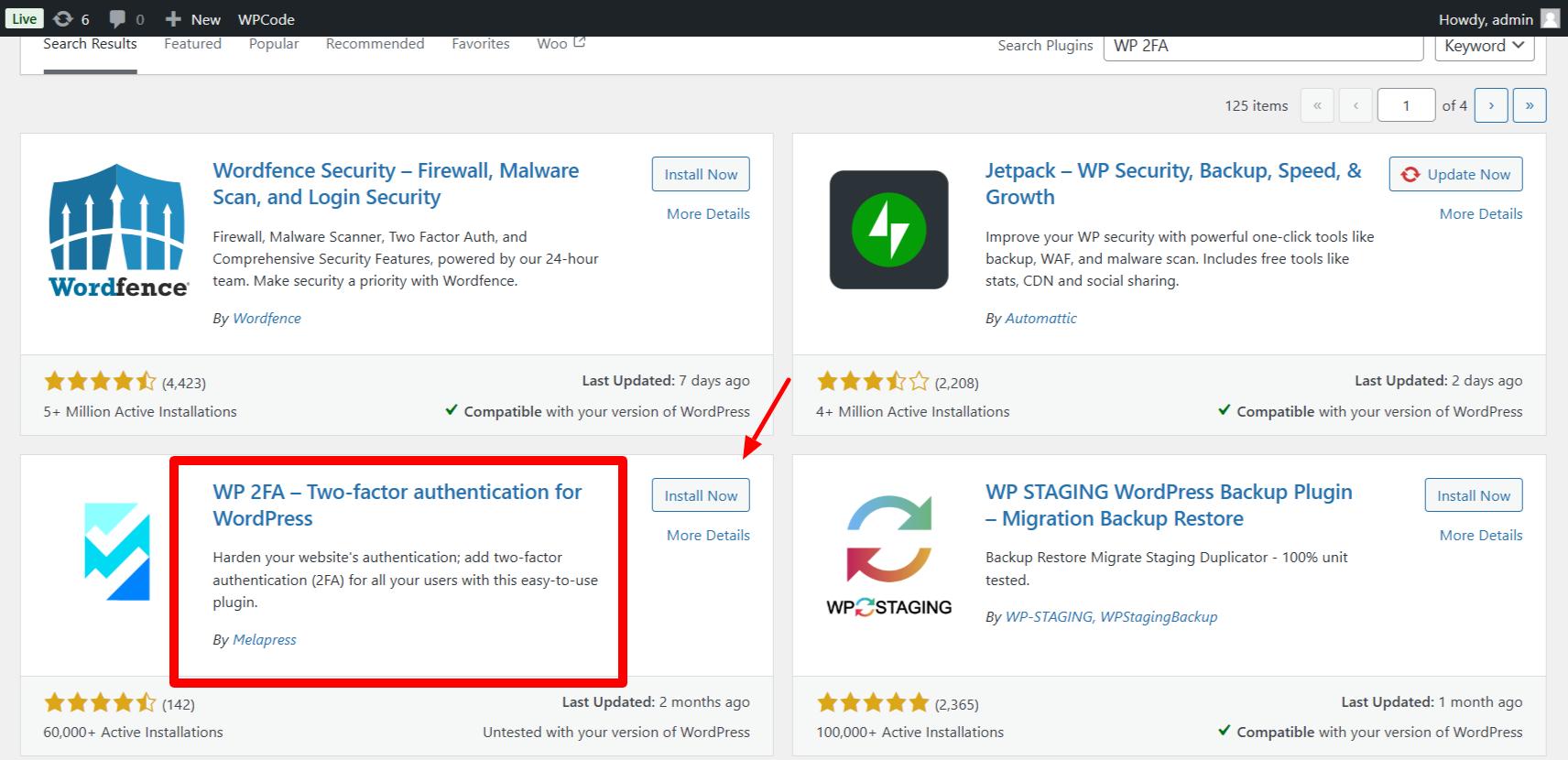This screenshot has height=760, width=1568.
Task: Click '100,000+ Active Installations' text
Action: pos(909,732)
